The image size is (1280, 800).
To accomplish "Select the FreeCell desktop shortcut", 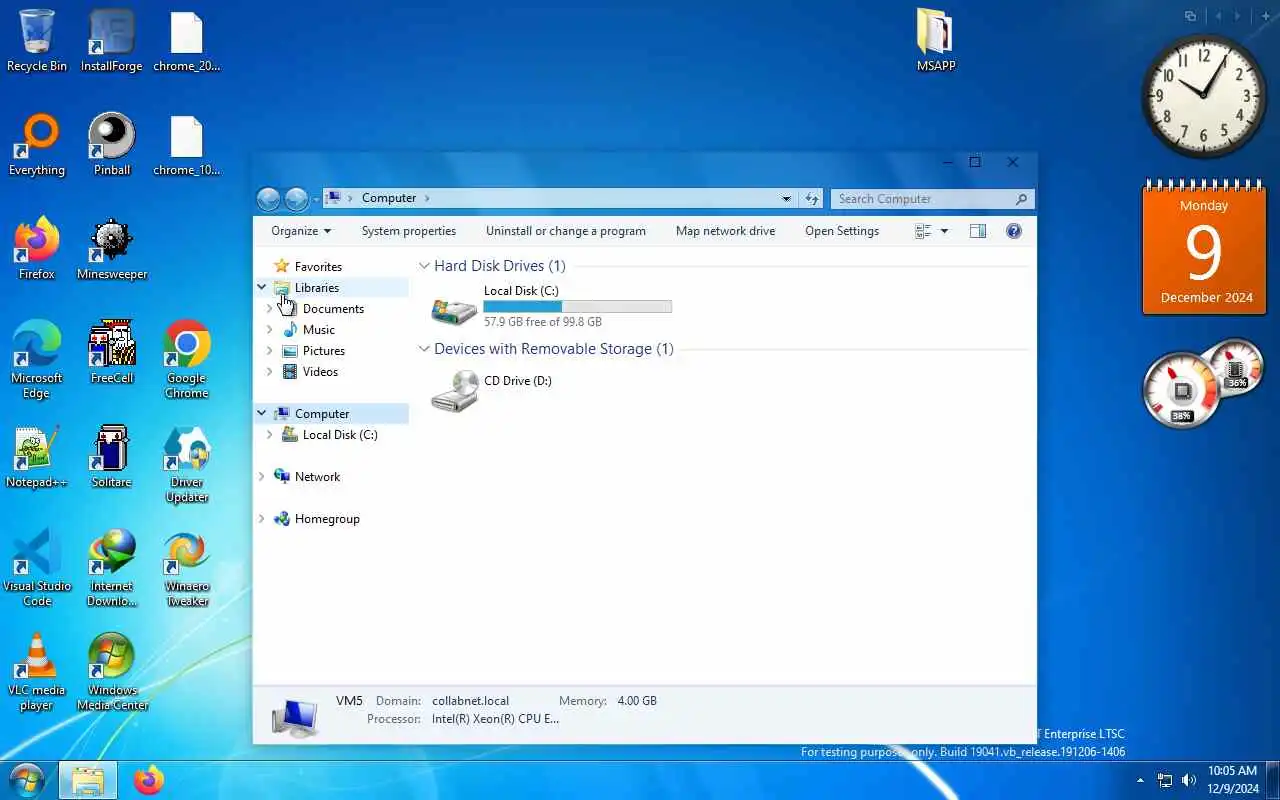I will point(112,353).
